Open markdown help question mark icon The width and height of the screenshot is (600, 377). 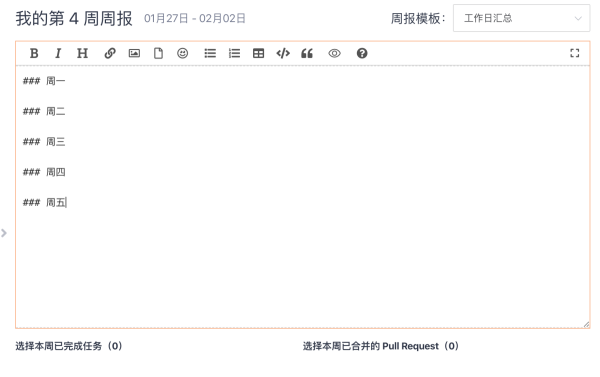coord(362,53)
